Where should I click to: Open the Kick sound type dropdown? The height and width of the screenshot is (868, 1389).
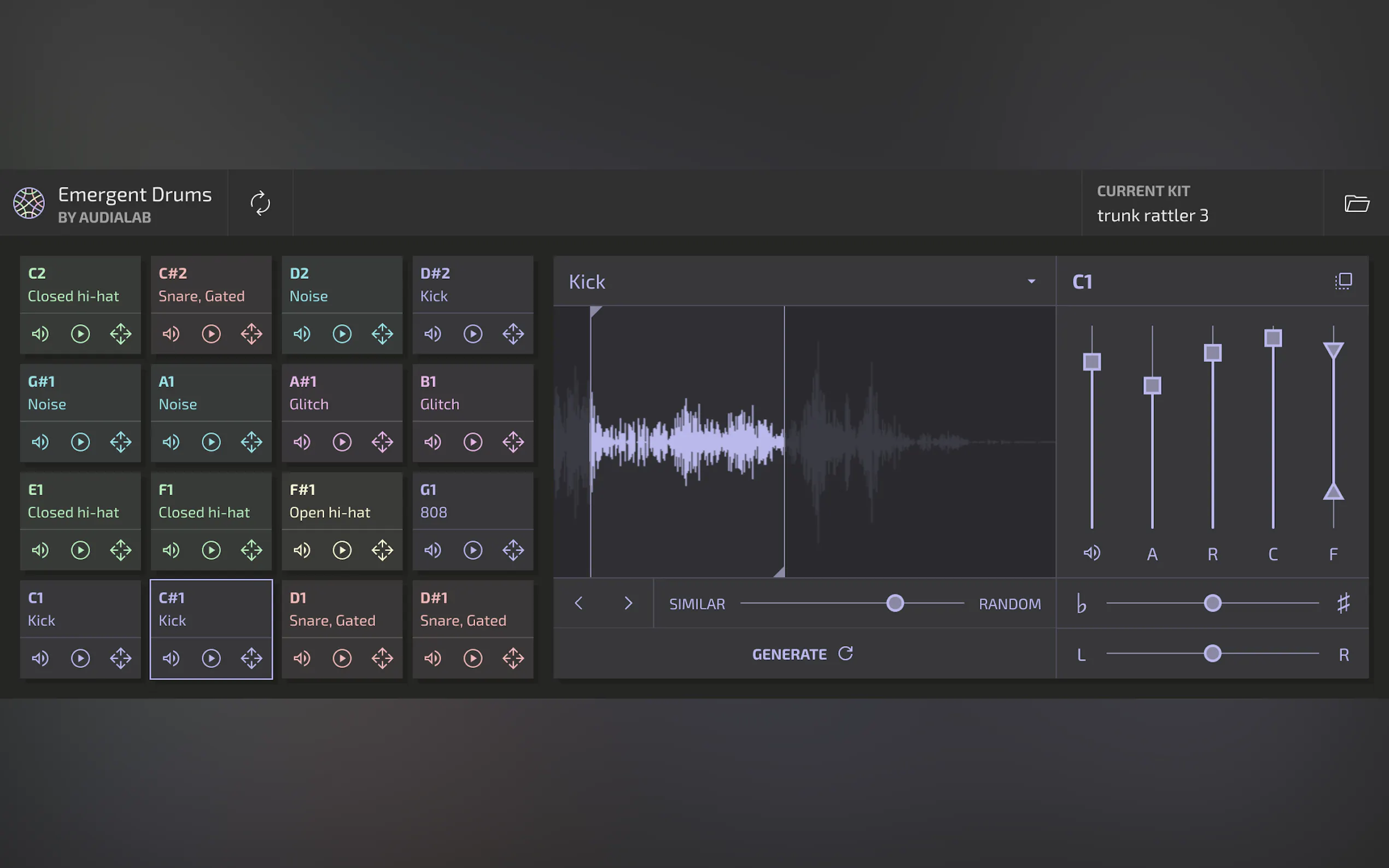pos(1031,281)
